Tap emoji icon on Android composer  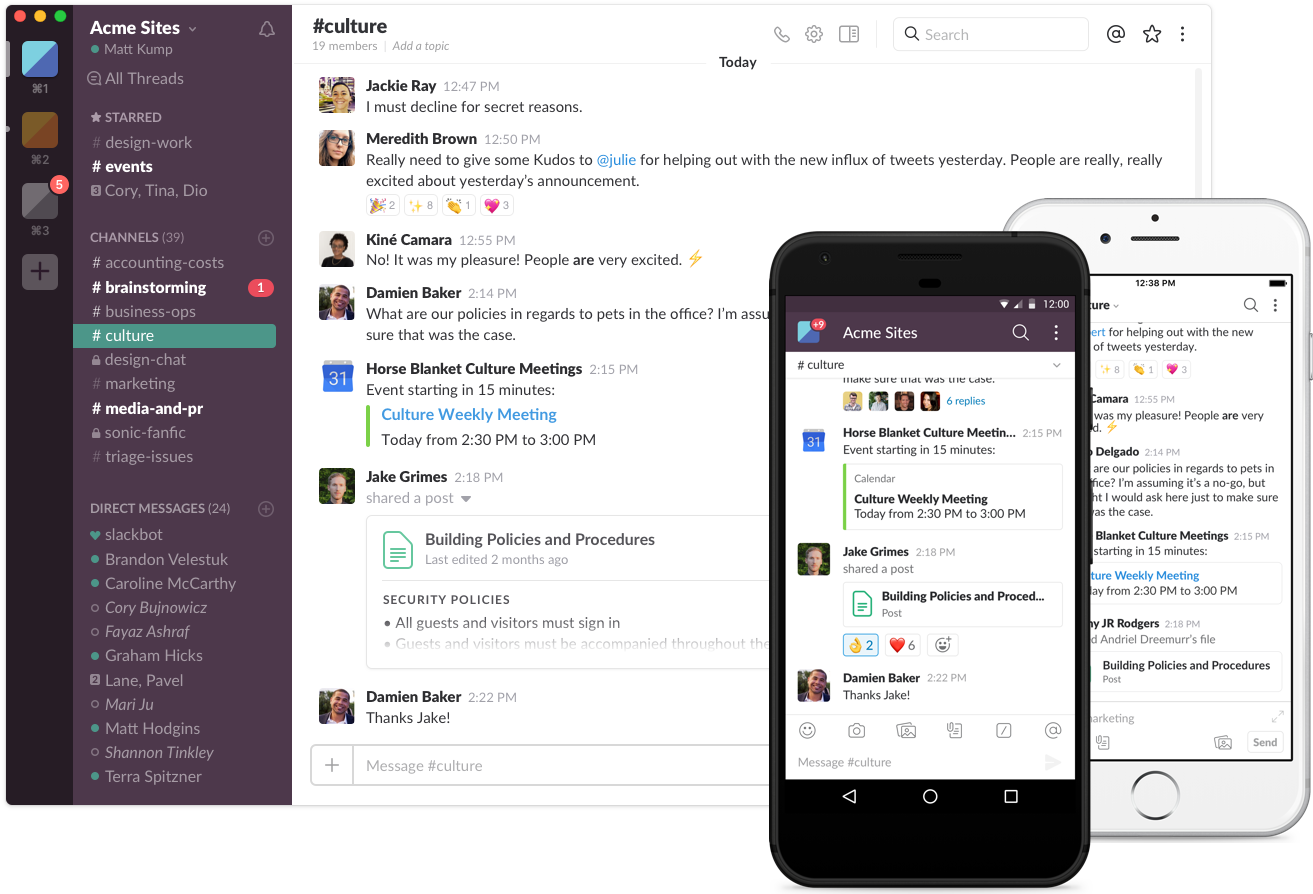click(807, 731)
